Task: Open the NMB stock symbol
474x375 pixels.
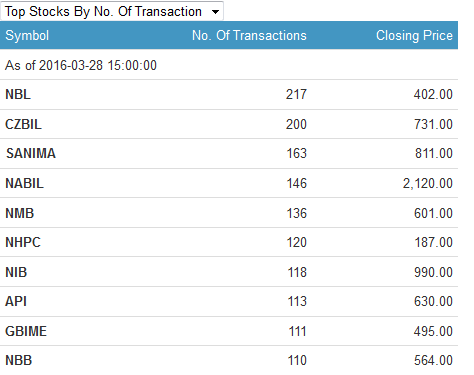Action: 20,213
